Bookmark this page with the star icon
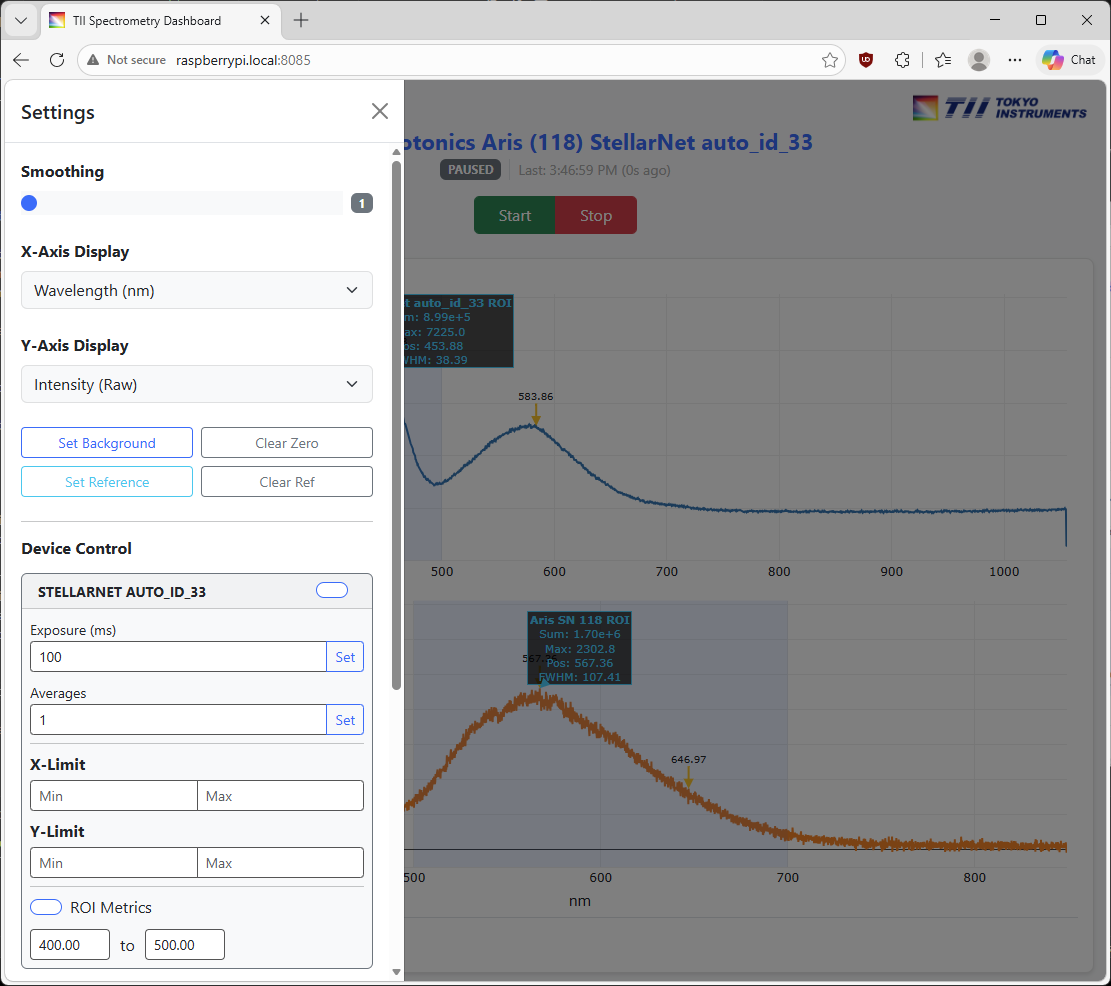The width and height of the screenshot is (1111, 986). pos(829,60)
